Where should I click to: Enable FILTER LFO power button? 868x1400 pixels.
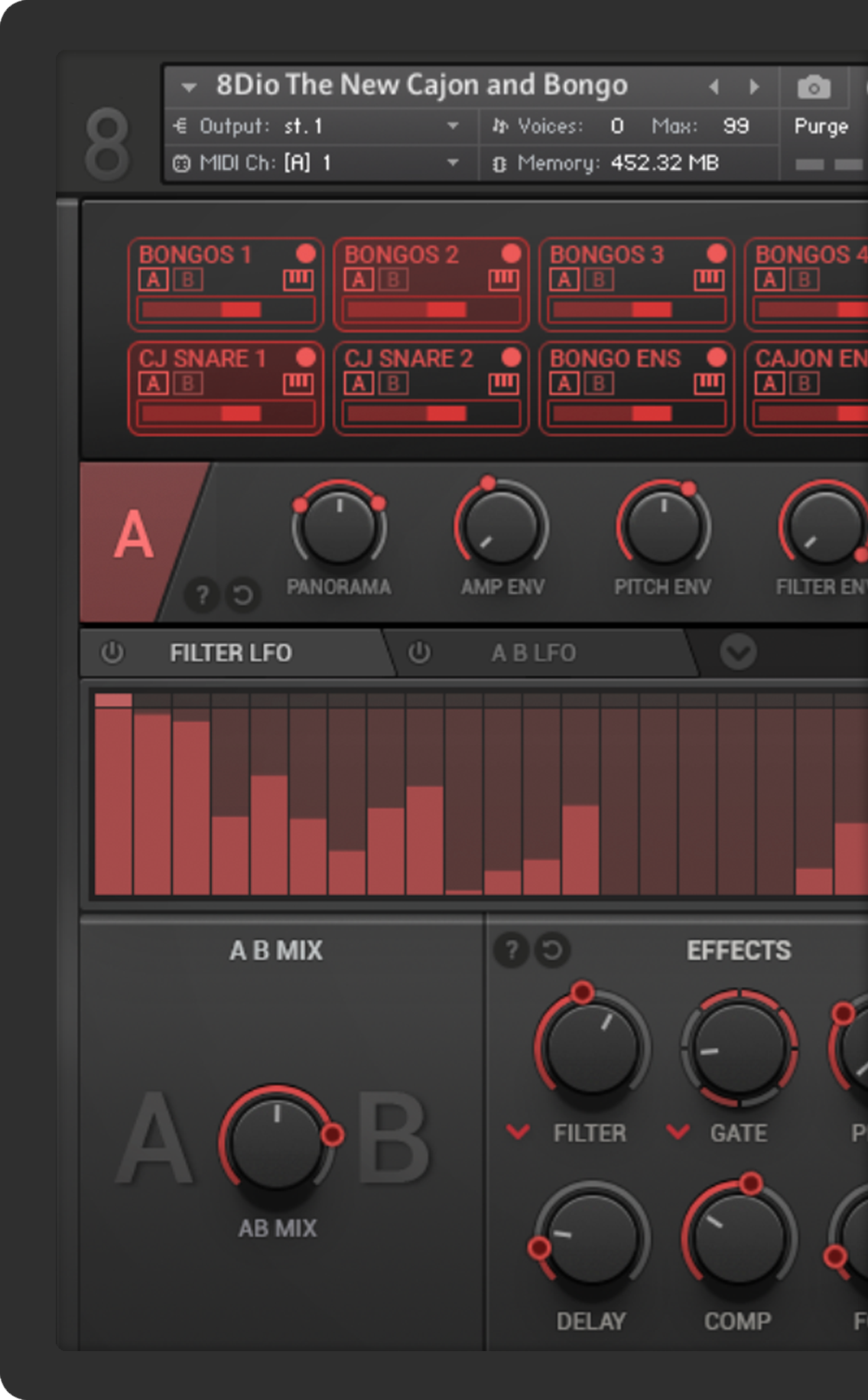(x=112, y=653)
